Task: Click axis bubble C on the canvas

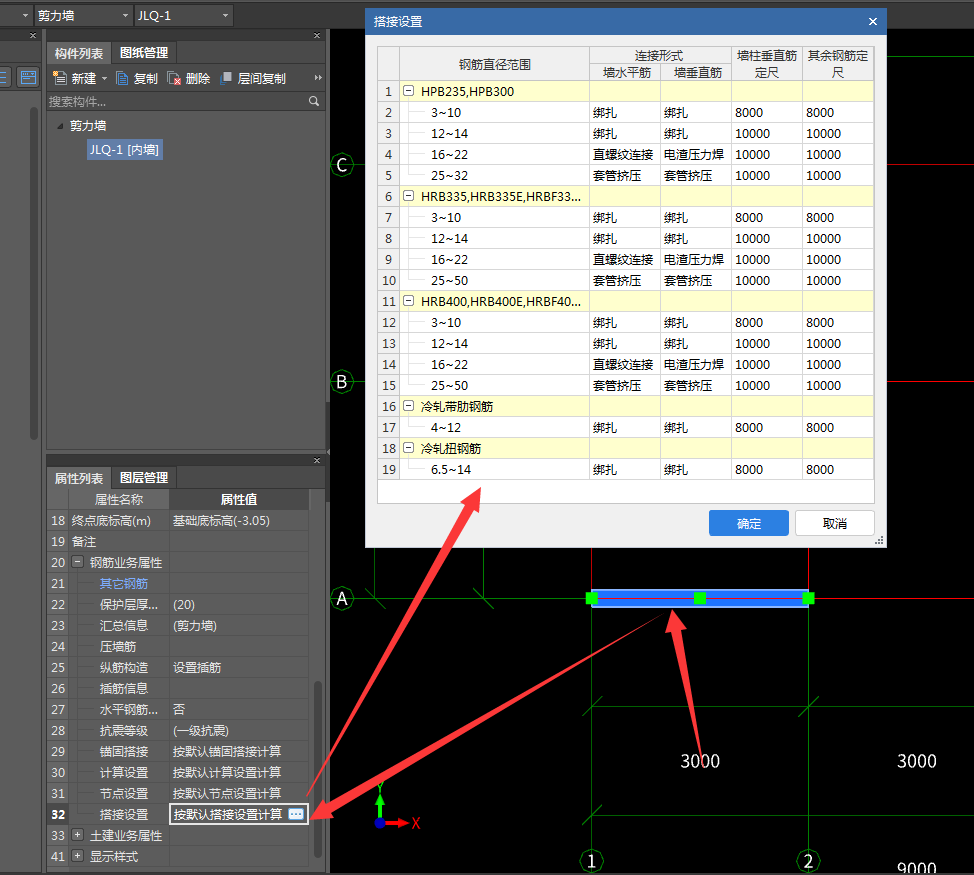Action: tap(342, 165)
